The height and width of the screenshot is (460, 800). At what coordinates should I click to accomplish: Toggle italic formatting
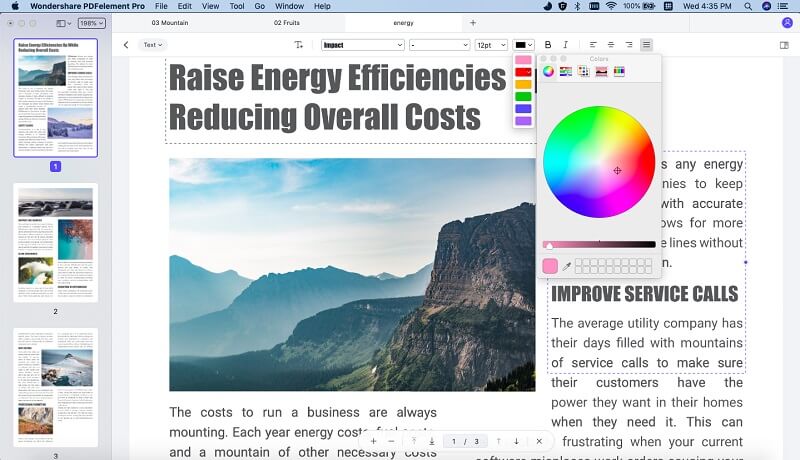click(x=565, y=45)
